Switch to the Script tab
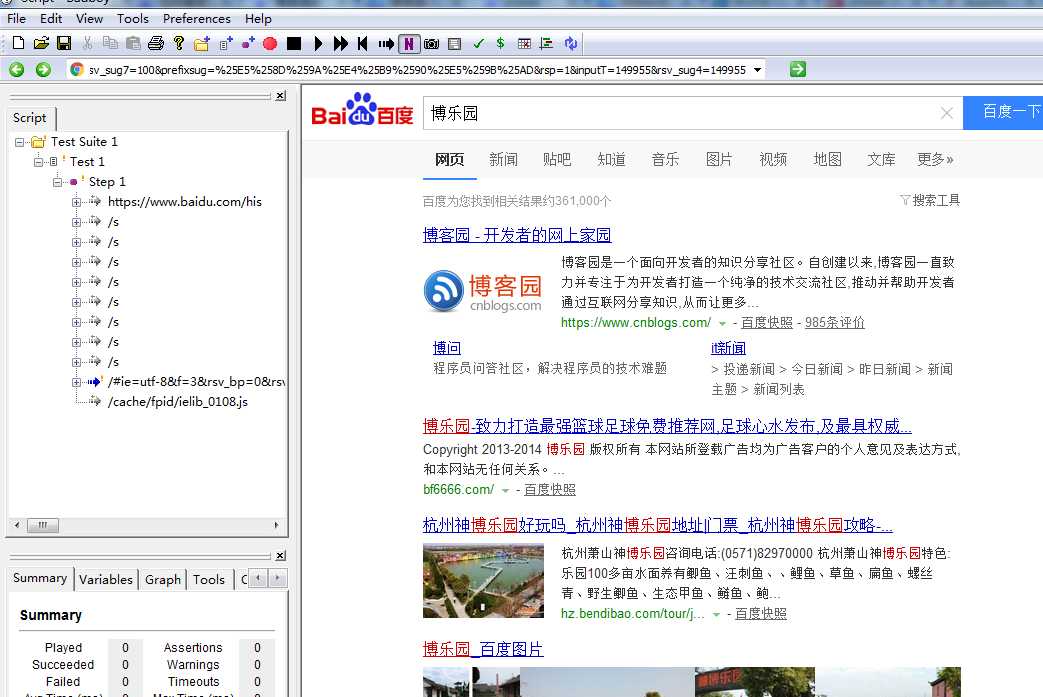 tap(30, 118)
